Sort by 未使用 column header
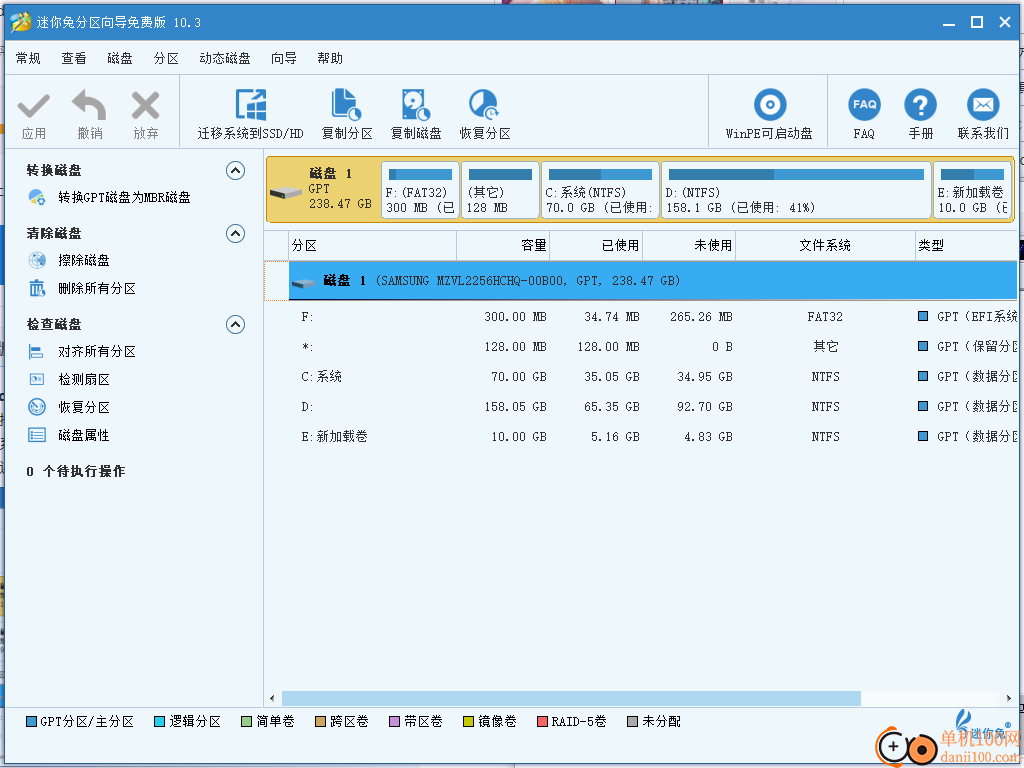This screenshot has width=1024, height=768. pyautogui.click(x=689, y=246)
